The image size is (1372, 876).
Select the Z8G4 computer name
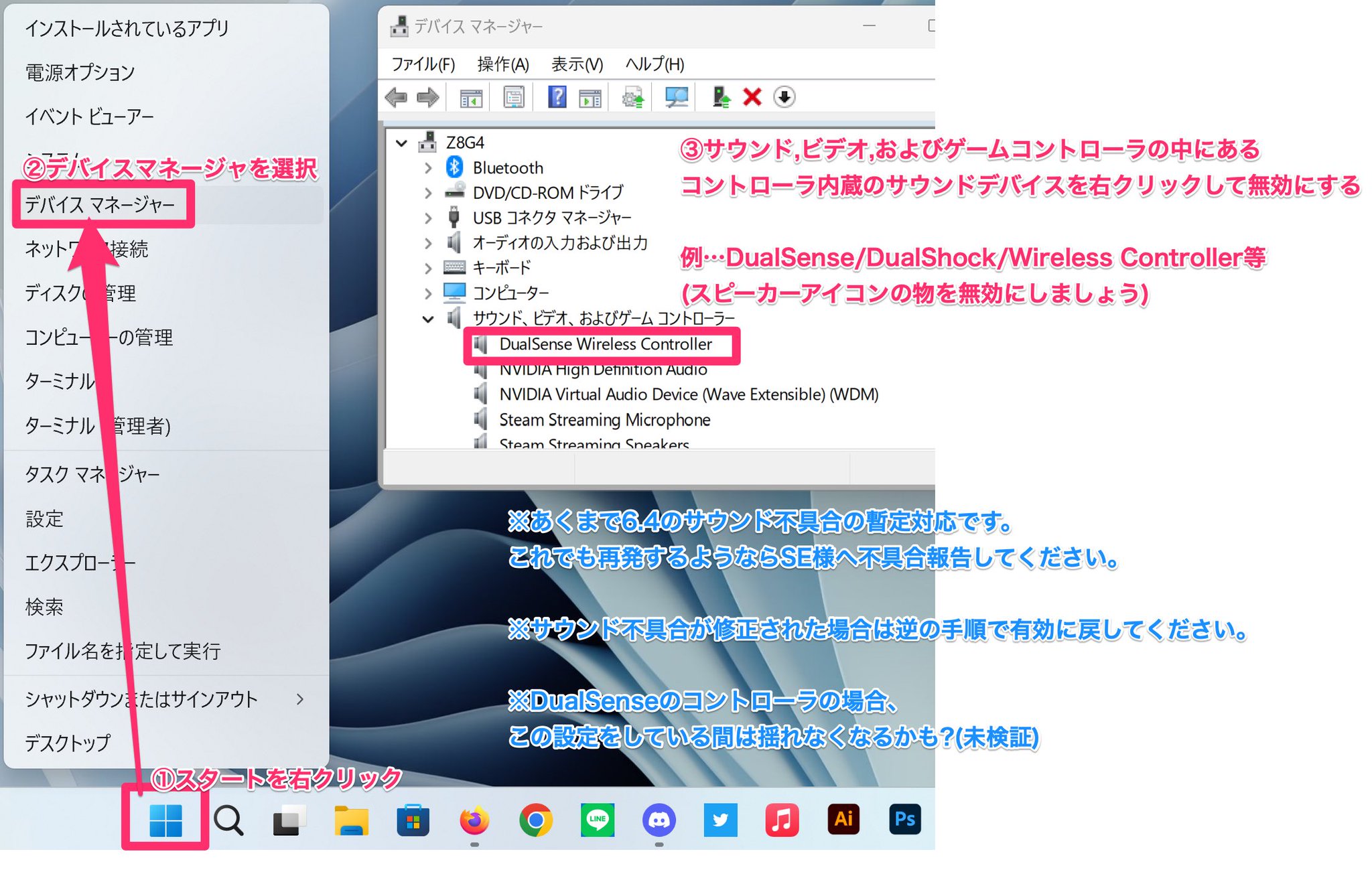point(465,143)
